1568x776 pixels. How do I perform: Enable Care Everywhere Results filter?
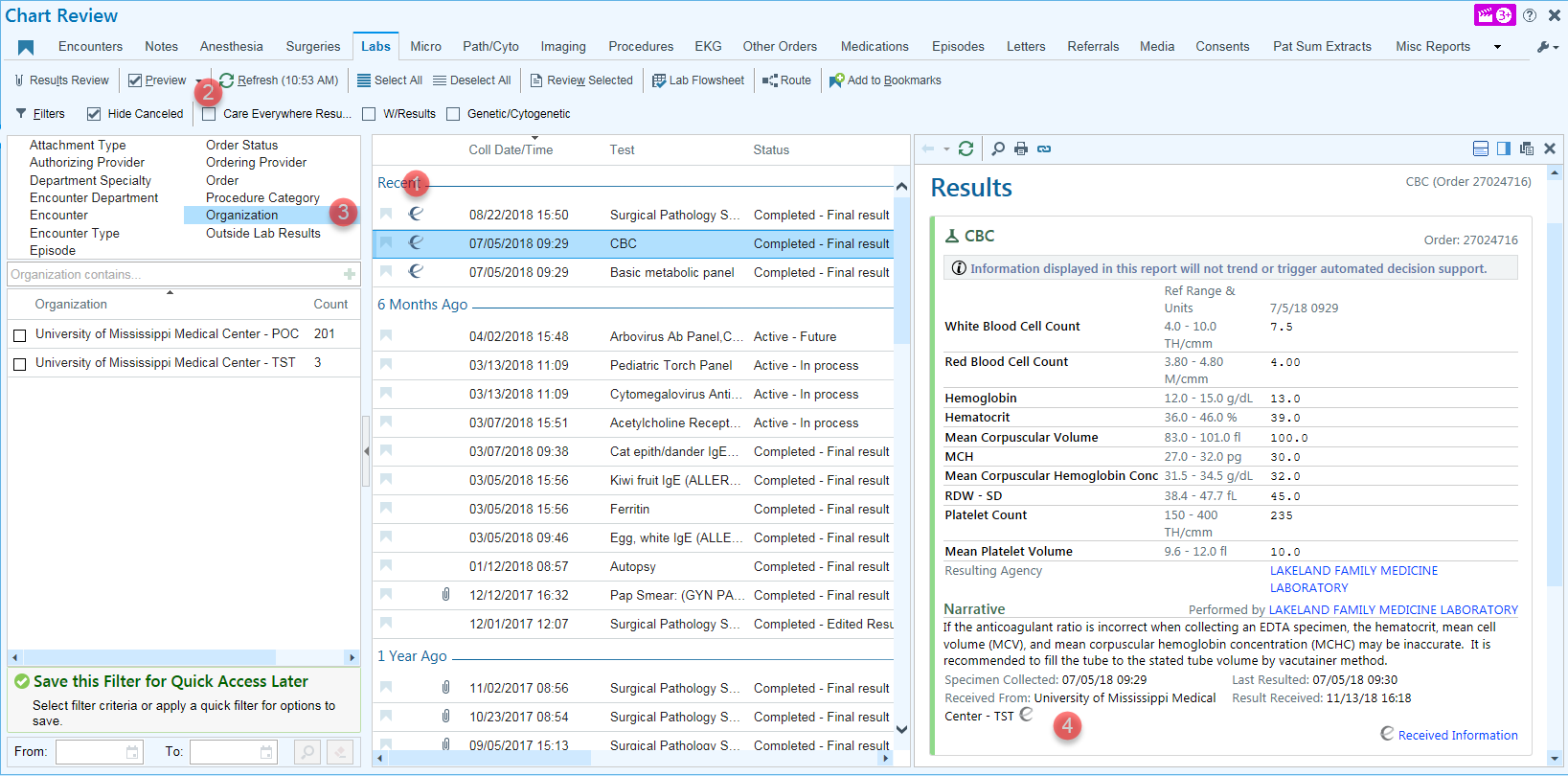pyautogui.click(x=209, y=114)
